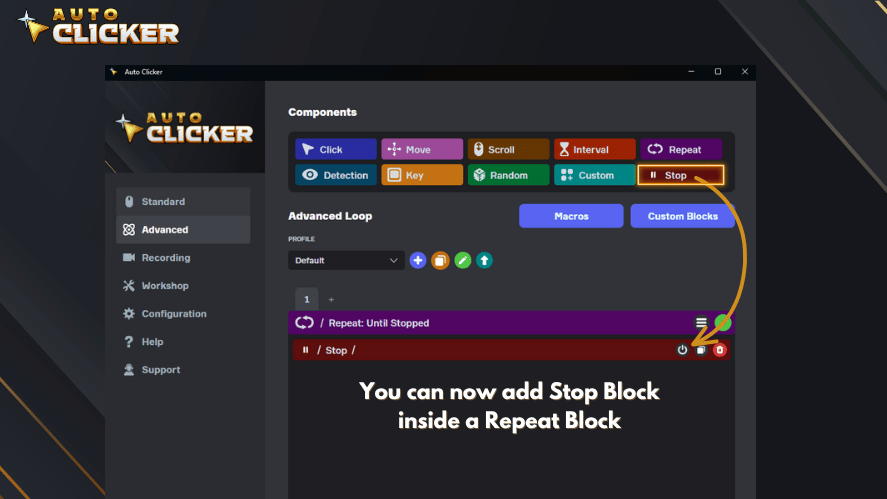Add a Stop component block
The height and width of the screenshot is (499, 887).
(x=681, y=175)
